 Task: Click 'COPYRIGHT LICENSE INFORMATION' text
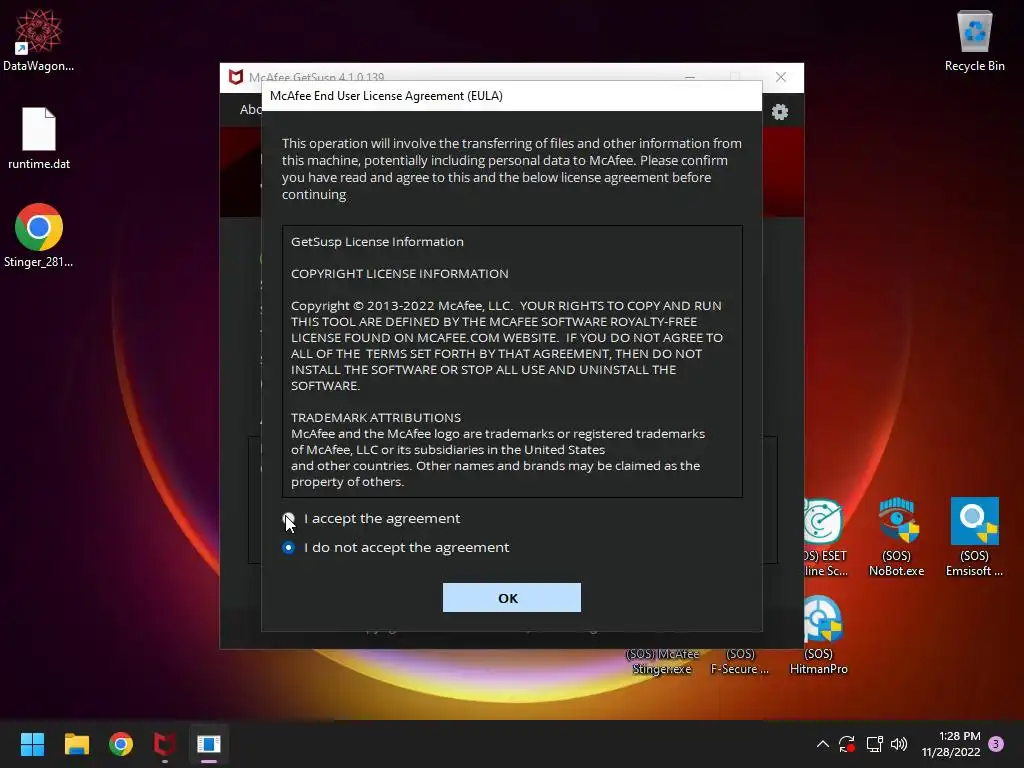coord(400,274)
